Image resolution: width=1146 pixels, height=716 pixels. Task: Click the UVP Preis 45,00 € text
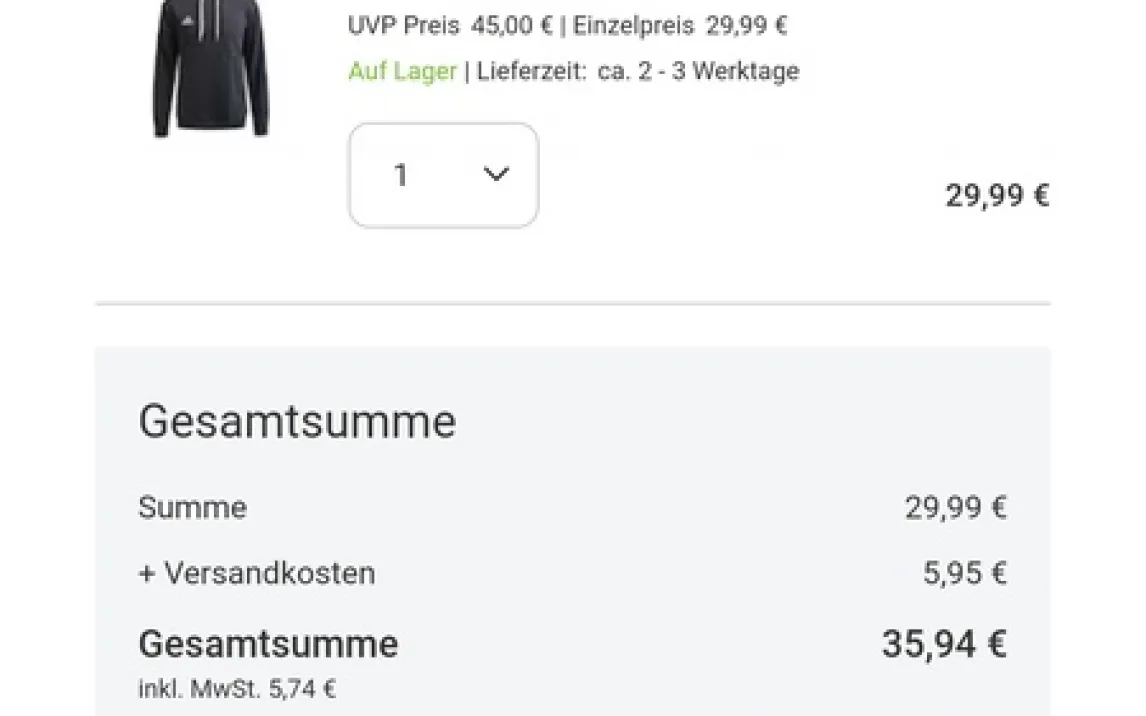click(449, 25)
